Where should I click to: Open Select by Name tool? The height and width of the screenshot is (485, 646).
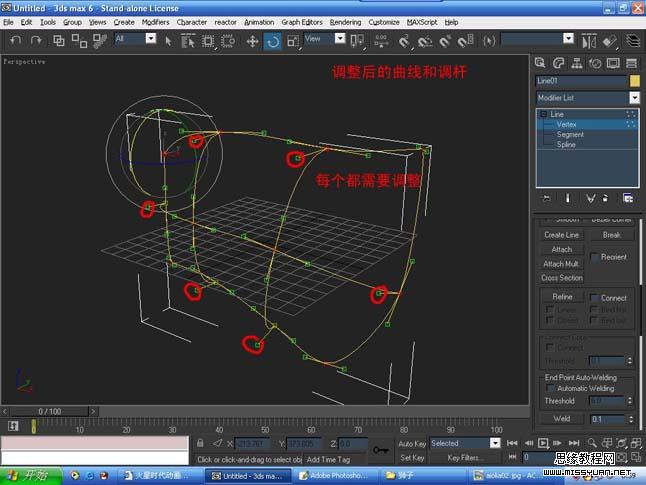(188, 41)
